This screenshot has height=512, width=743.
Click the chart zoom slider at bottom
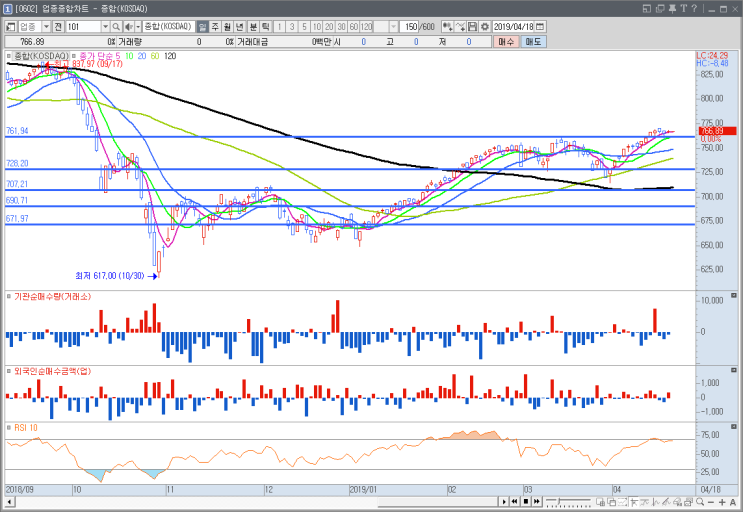click(568, 502)
